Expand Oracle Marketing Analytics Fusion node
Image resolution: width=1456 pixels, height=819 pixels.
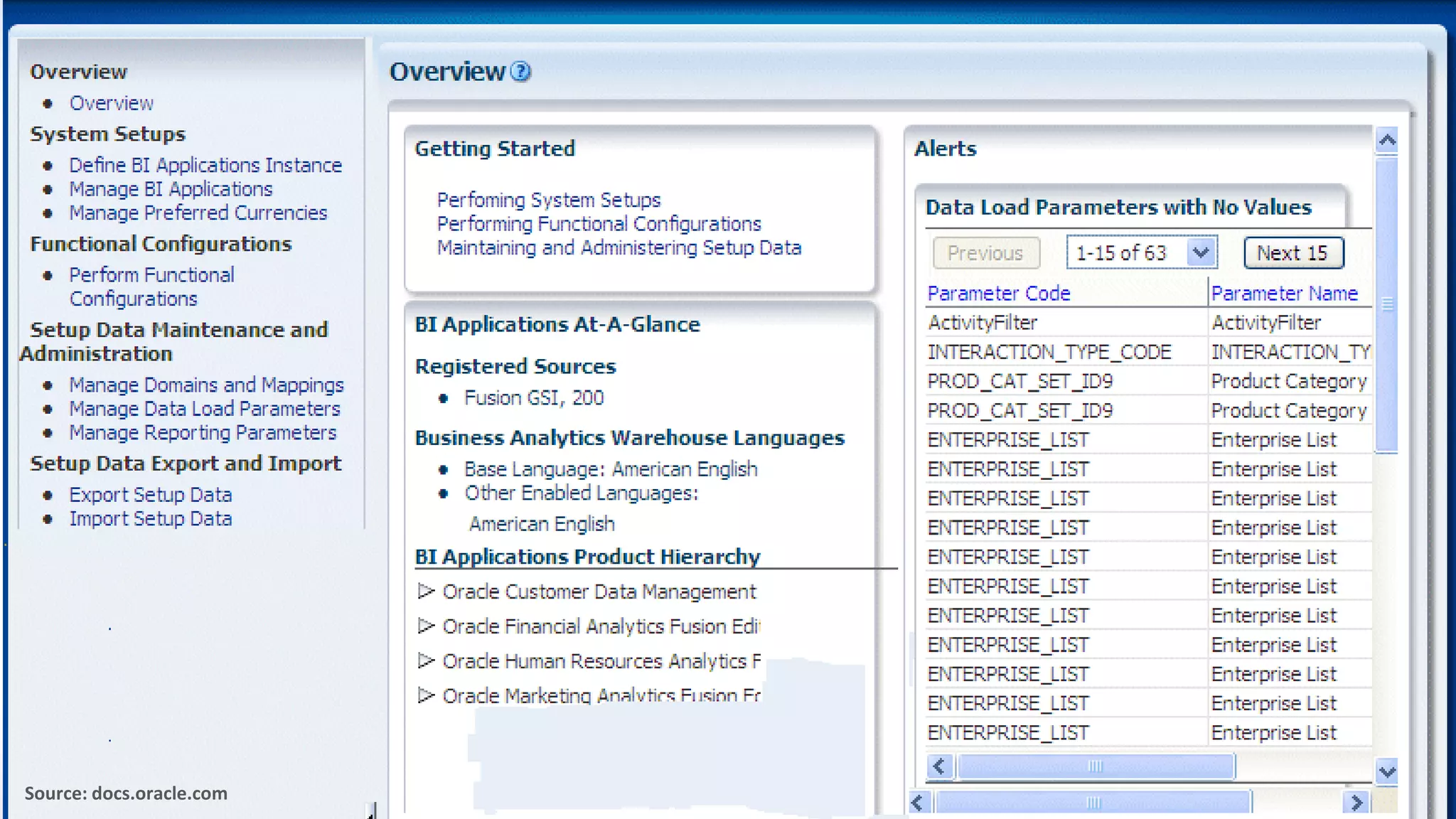[x=426, y=695]
